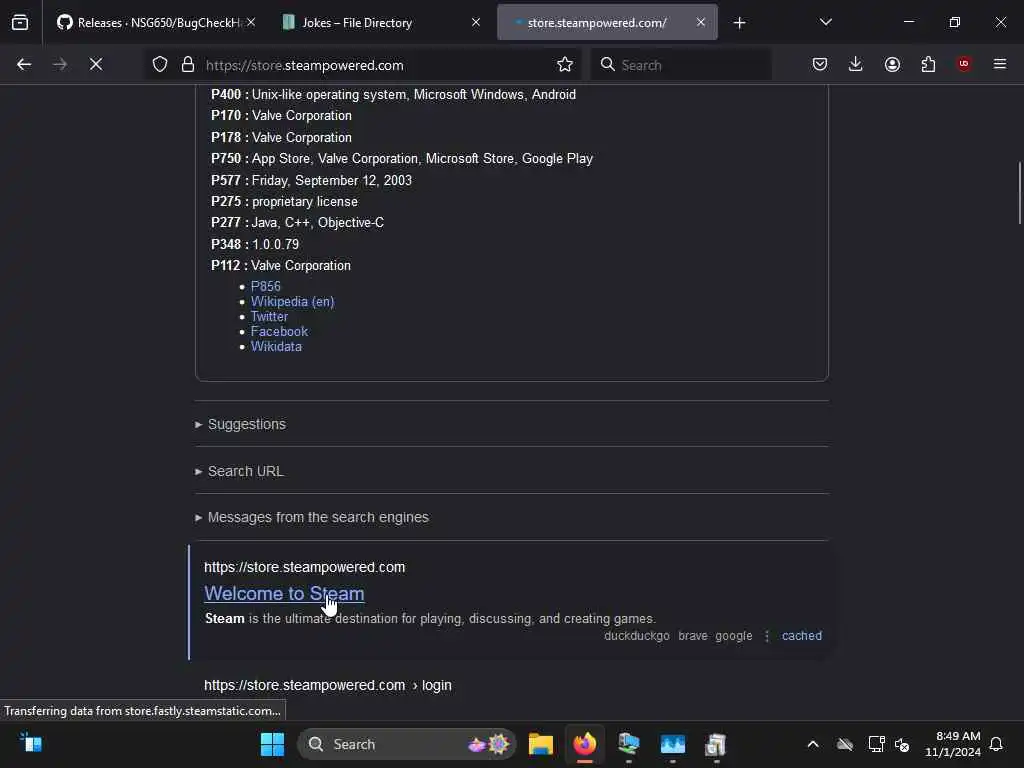
Task: Select the store.steampowered.com tab
Action: pos(597,23)
